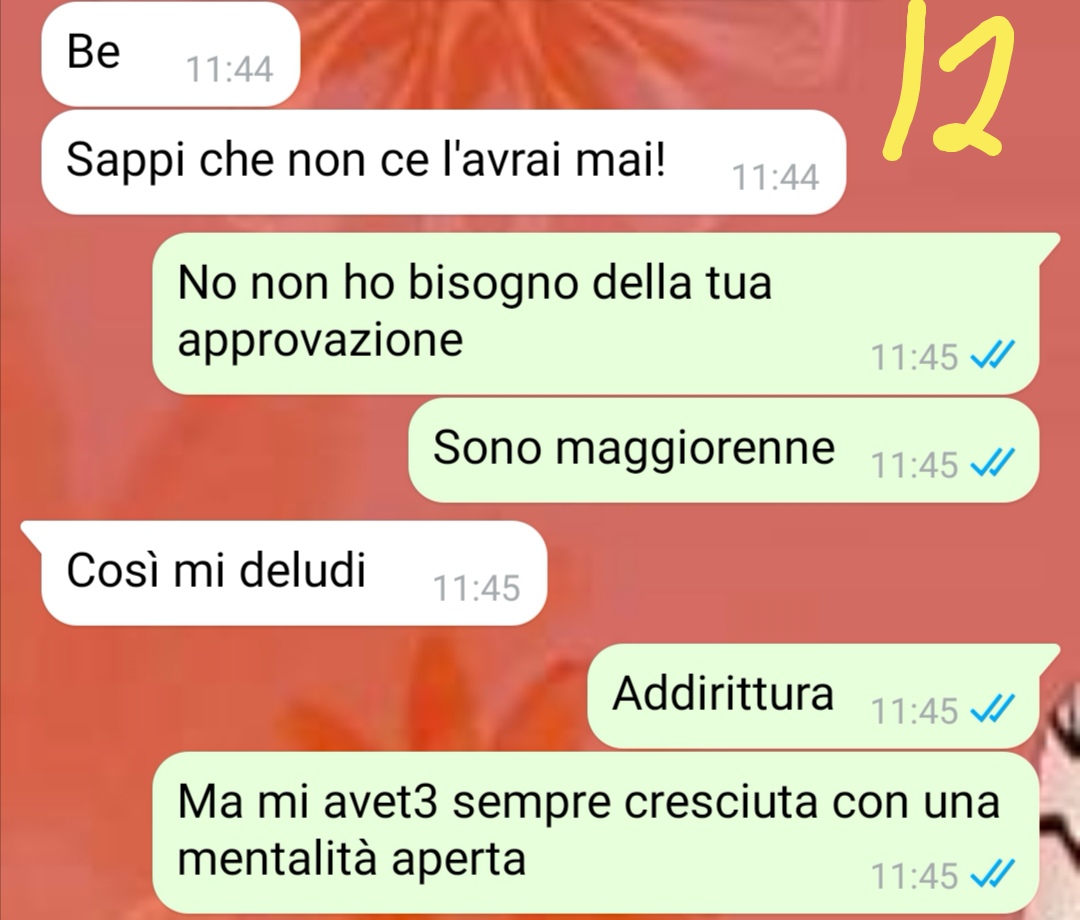
Task: Tap the 11:44 timestamp on 'Sappi che' message
Action: click(775, 177)
